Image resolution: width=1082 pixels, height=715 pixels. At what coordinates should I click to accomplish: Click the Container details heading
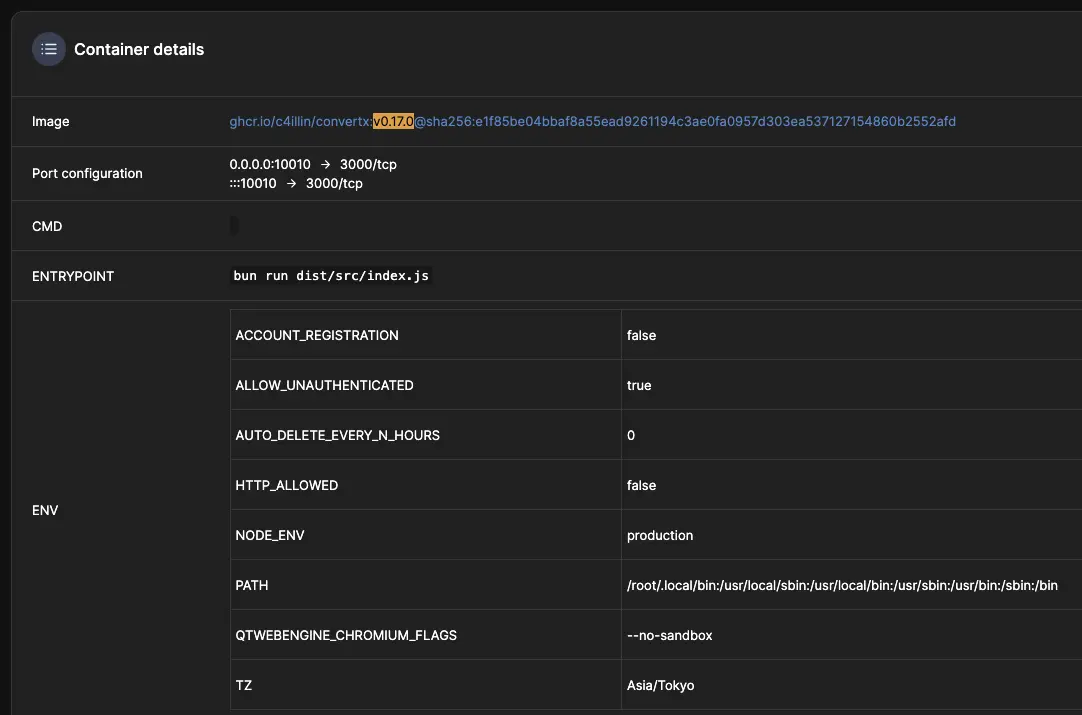point(139,50)
